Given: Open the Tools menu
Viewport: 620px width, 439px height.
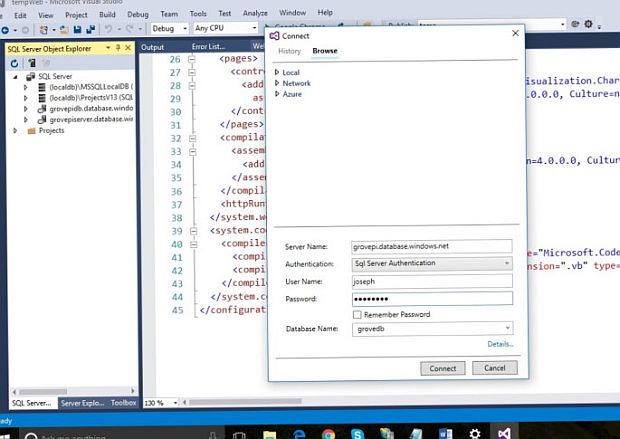Looking at the screenshot, I should tap(198, 13).
